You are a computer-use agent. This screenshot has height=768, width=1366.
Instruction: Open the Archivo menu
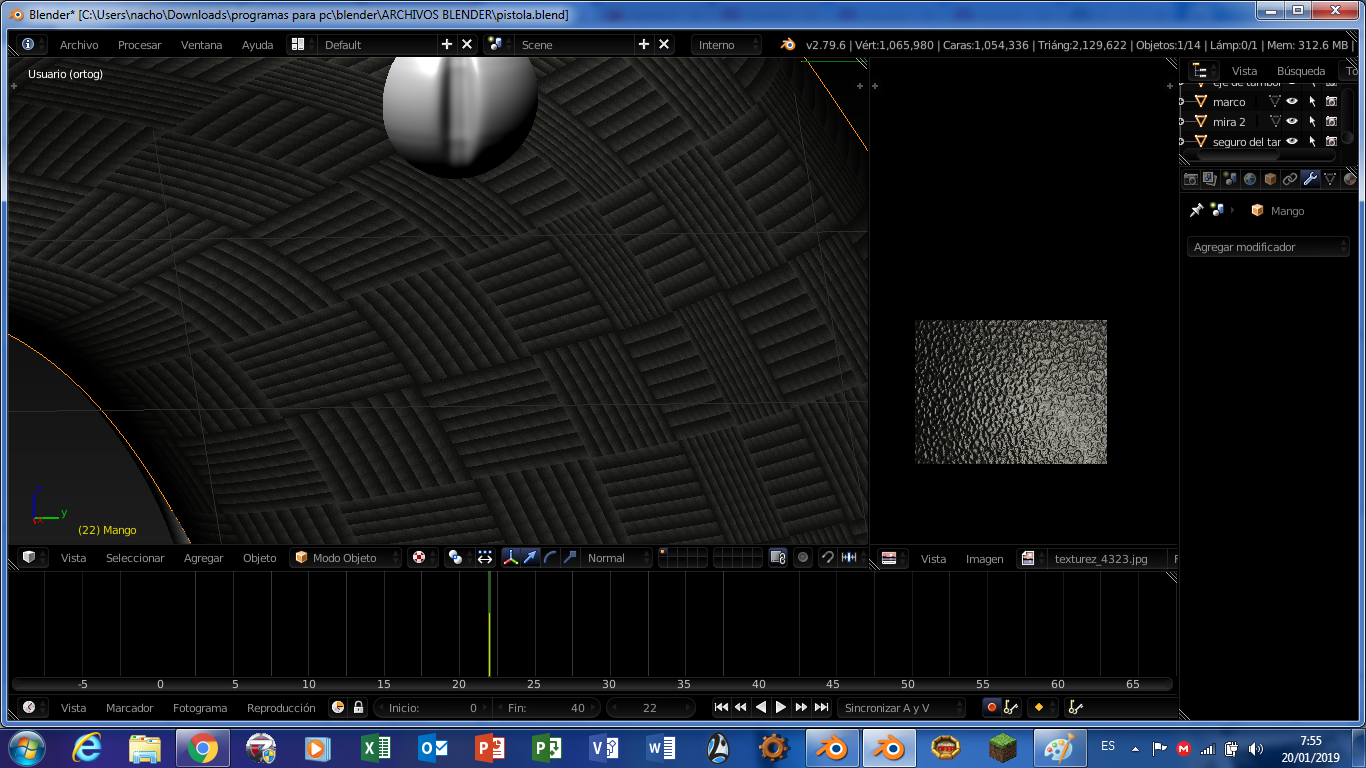click(79, 45)
